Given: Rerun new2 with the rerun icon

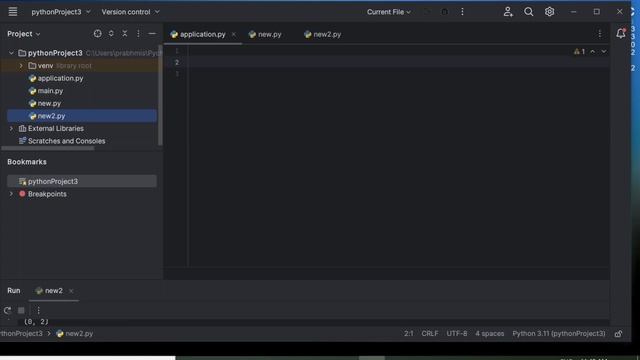Looking at the screenshot, I should click(x=7, y=311).
